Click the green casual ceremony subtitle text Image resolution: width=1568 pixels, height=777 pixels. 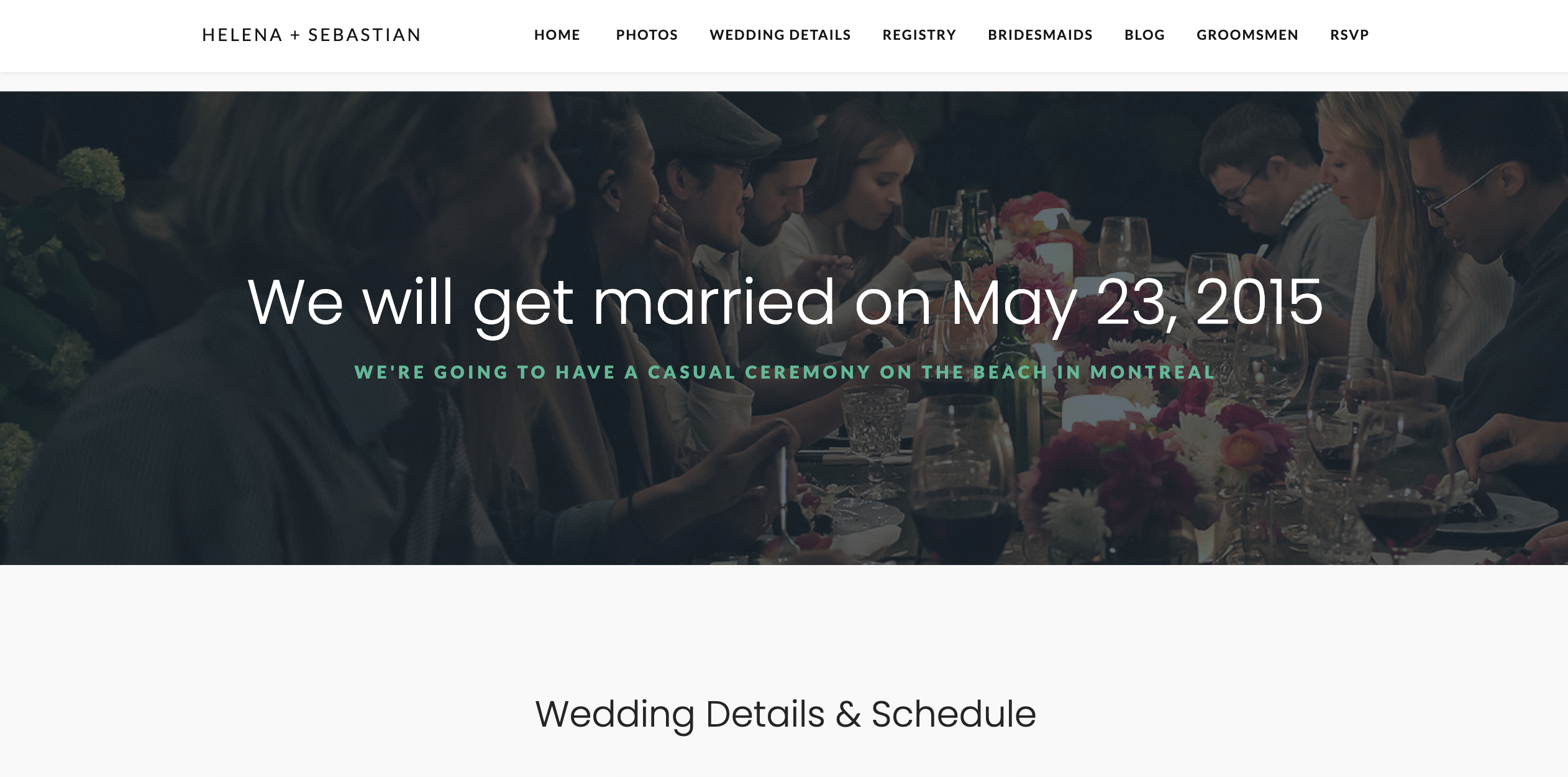(x=785, y=372)
